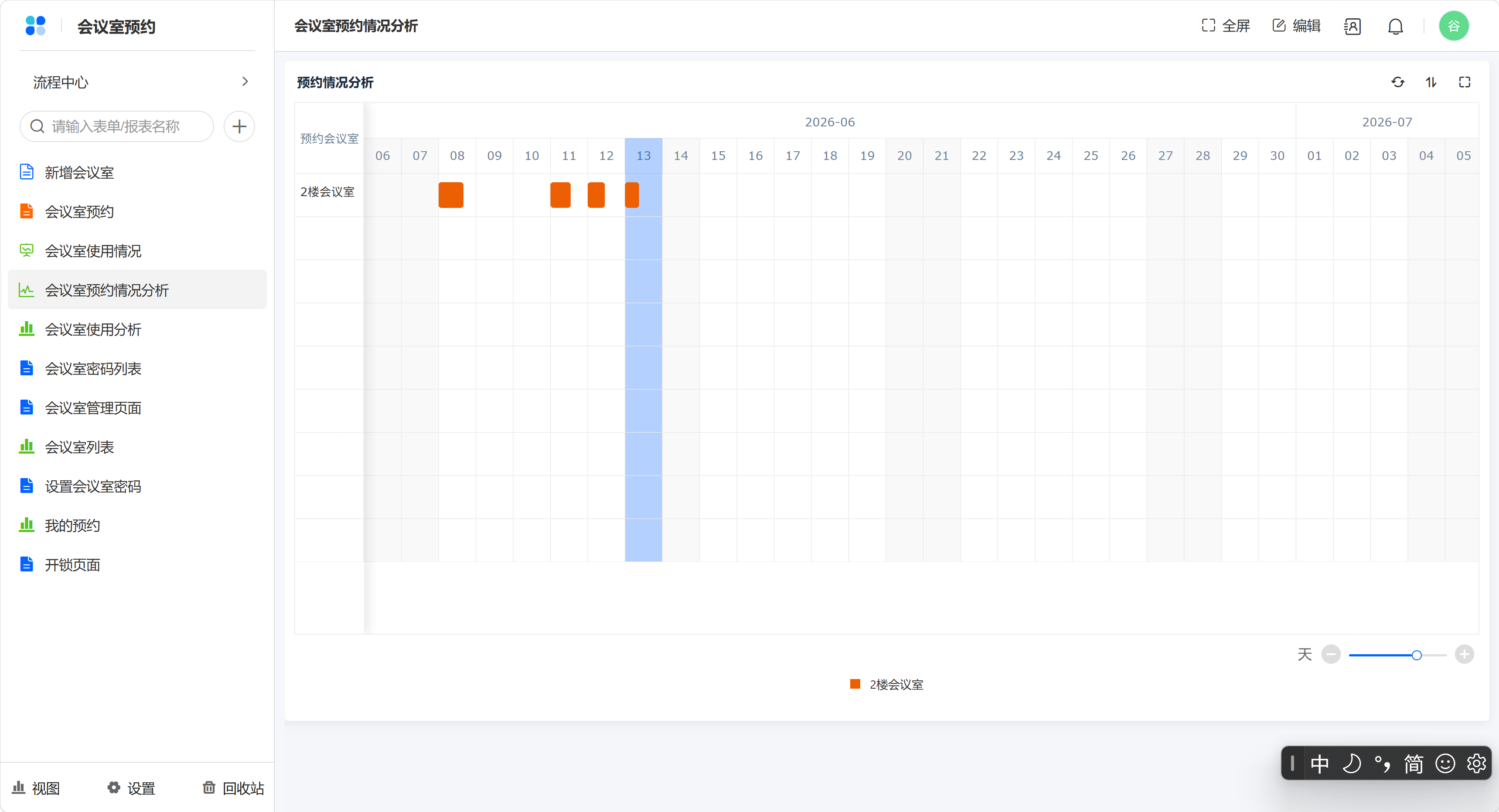The height and width of the screenshot is (812, 1499).
Task: Expand the 预约情况分析 chart to fullscreen
Action: (x=1465, y=82)
